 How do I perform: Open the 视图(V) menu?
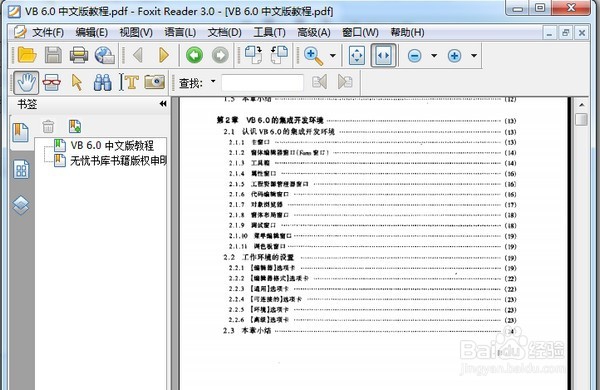136,32
